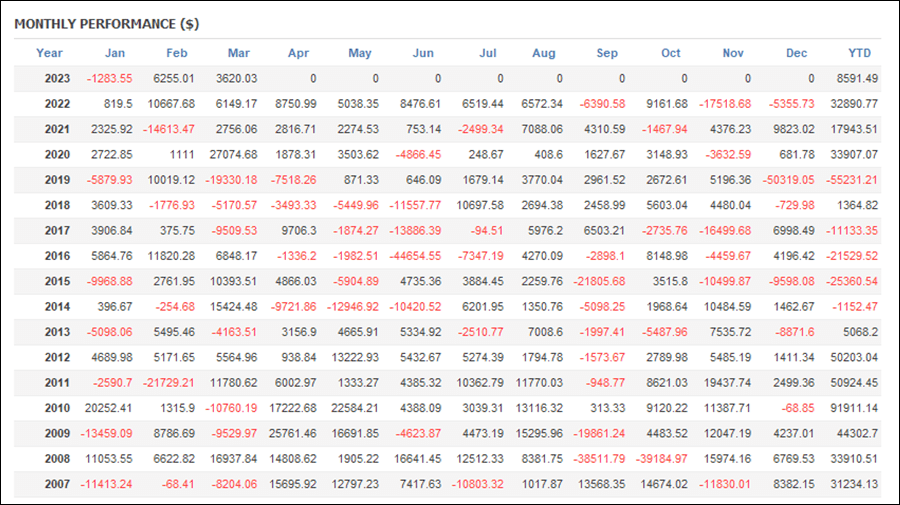Click April 2009 value 25761.46
The image size is (900, 505).
coord(292,434)
